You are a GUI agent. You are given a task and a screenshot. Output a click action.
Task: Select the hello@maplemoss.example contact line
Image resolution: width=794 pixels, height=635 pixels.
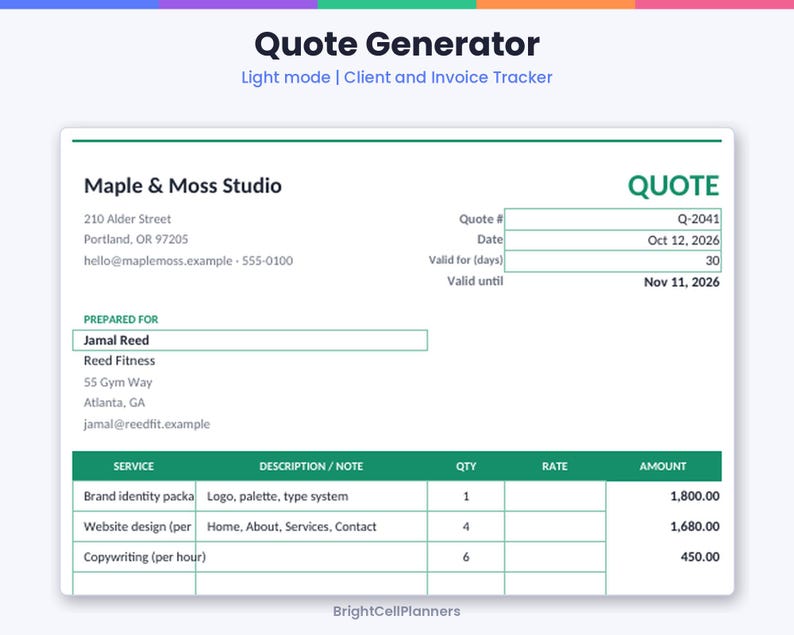[x=188, y=261]
